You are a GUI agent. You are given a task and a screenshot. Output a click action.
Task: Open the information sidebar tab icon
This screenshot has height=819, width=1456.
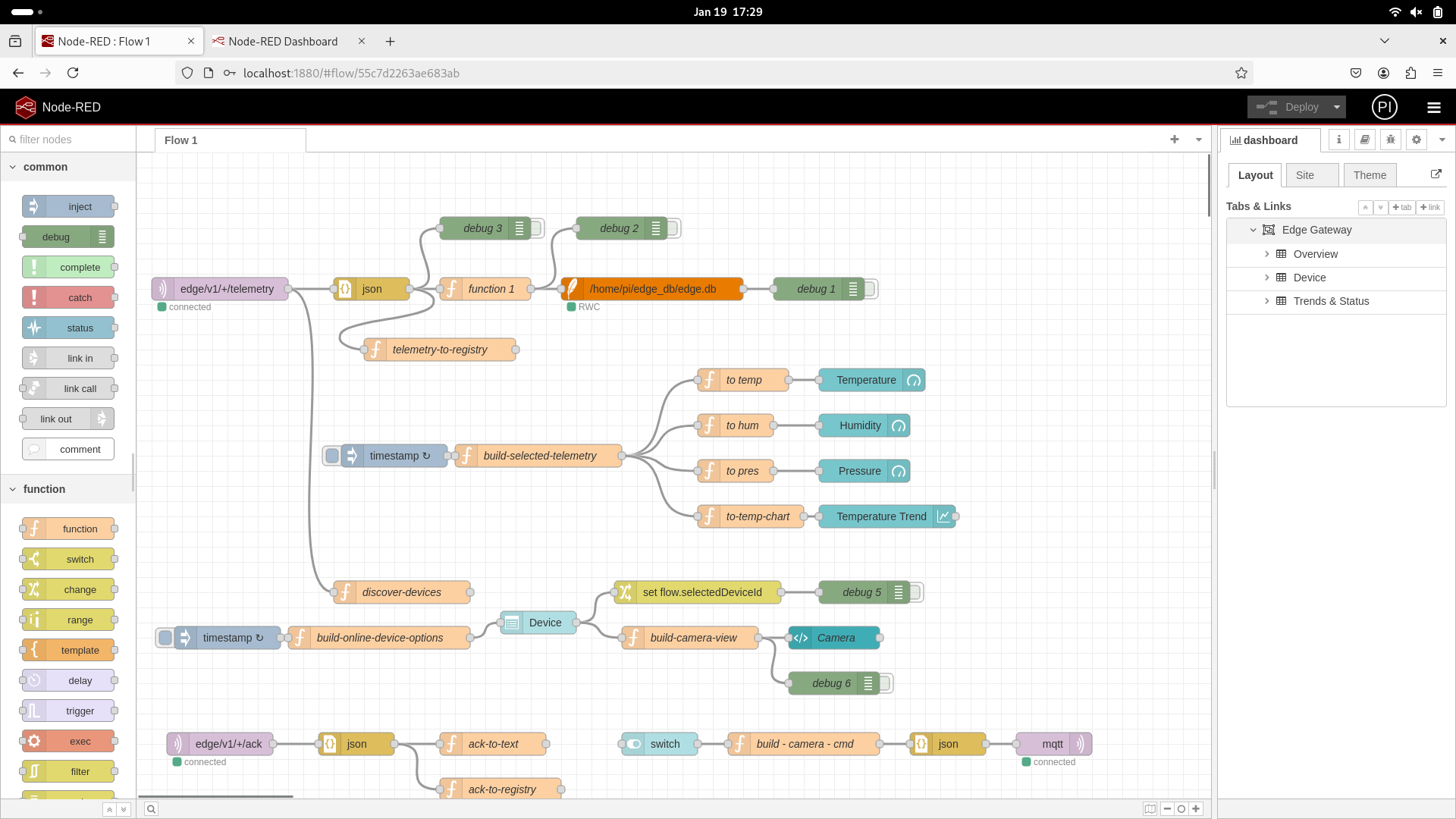click(1338, 140)
